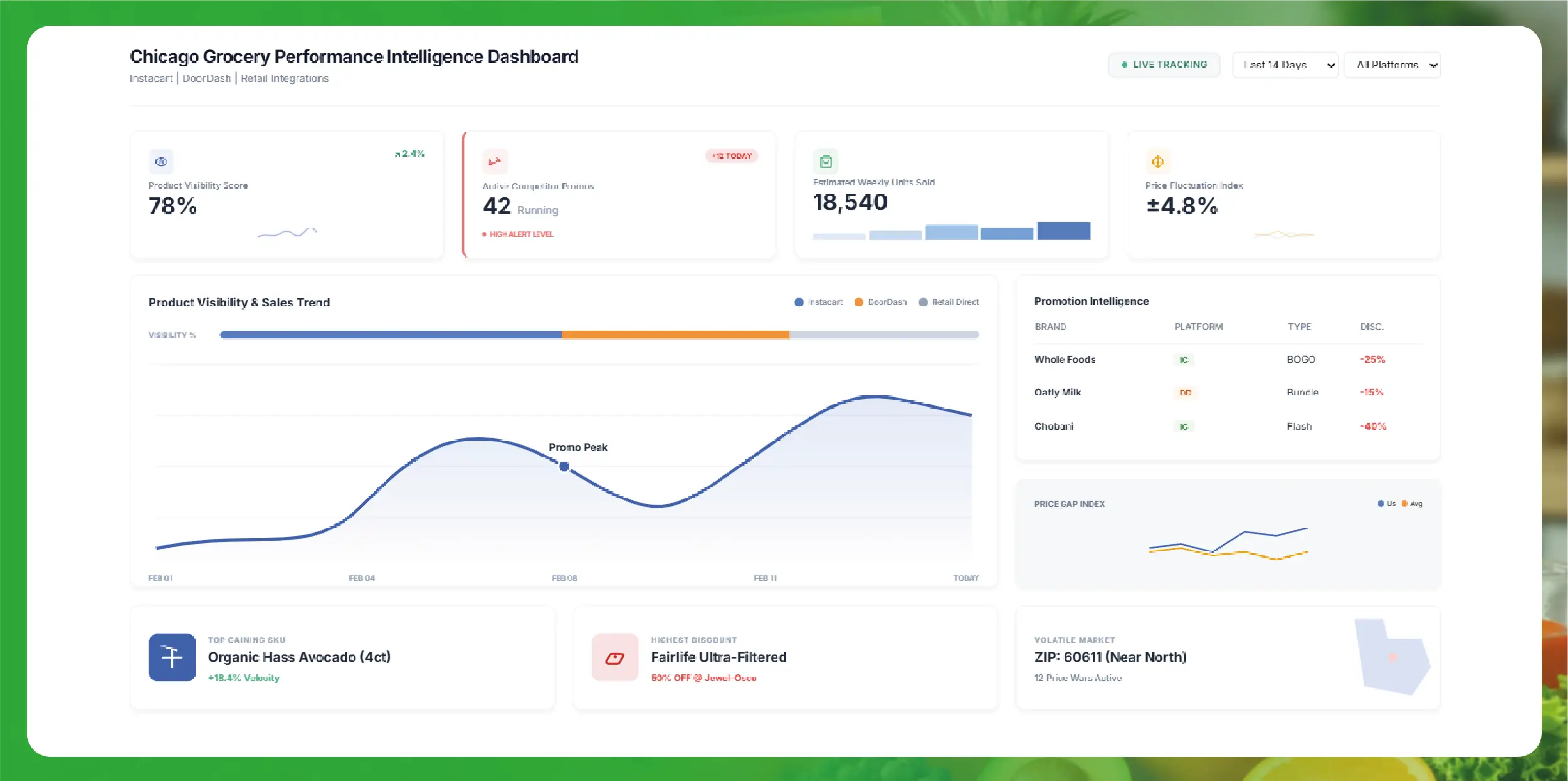The width and height of the screenshot is (1568, 782).
Task: Click the DD platform badge for Oatly Milk
Action: pos(1185,393)
